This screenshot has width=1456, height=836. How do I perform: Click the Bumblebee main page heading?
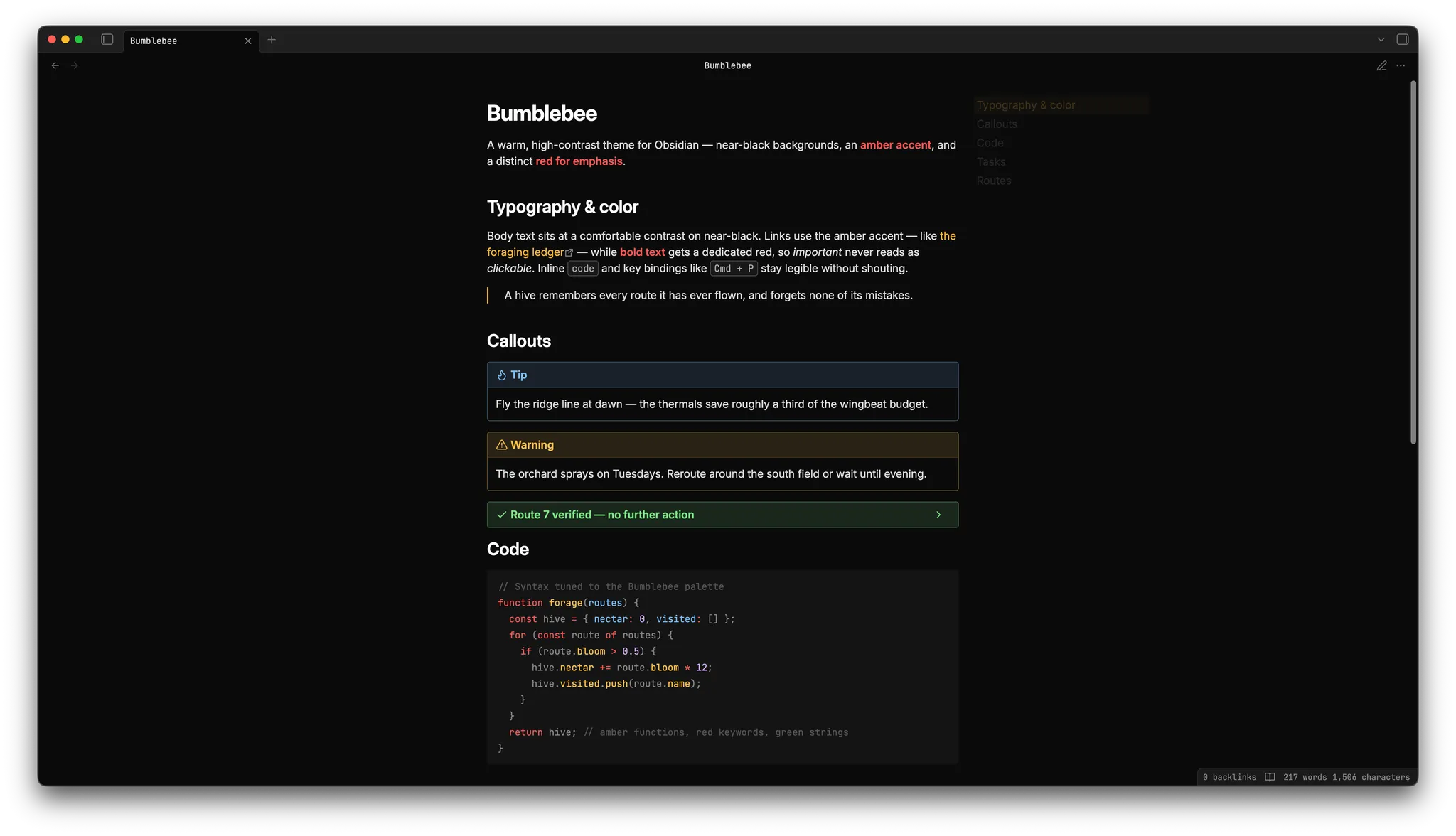(542, 114)
